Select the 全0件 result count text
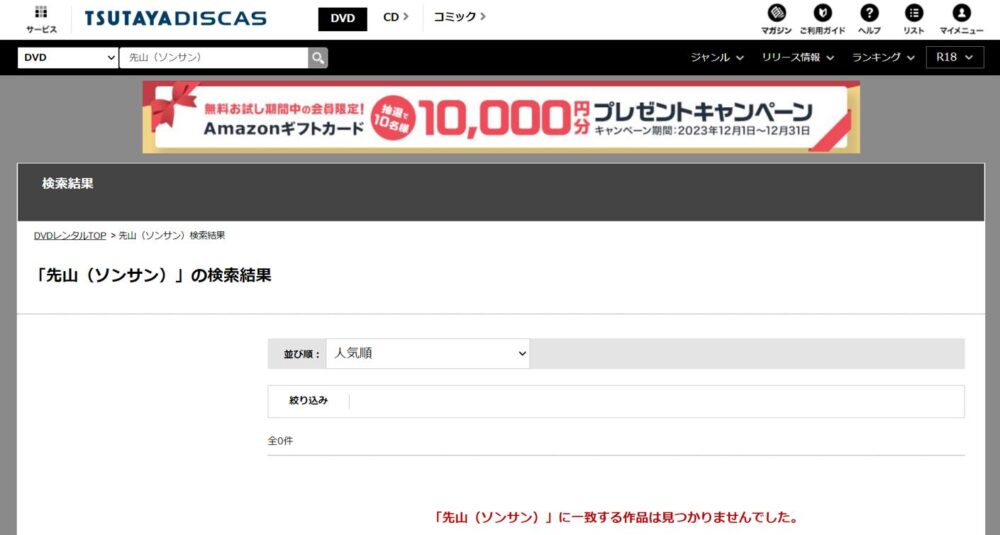The image size is (1000, 535). click(280, 441)
